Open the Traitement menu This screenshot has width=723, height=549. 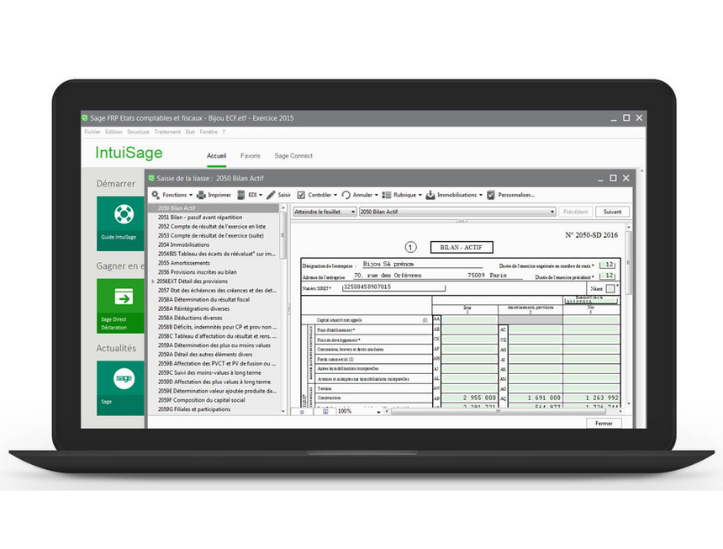[167, 132]
